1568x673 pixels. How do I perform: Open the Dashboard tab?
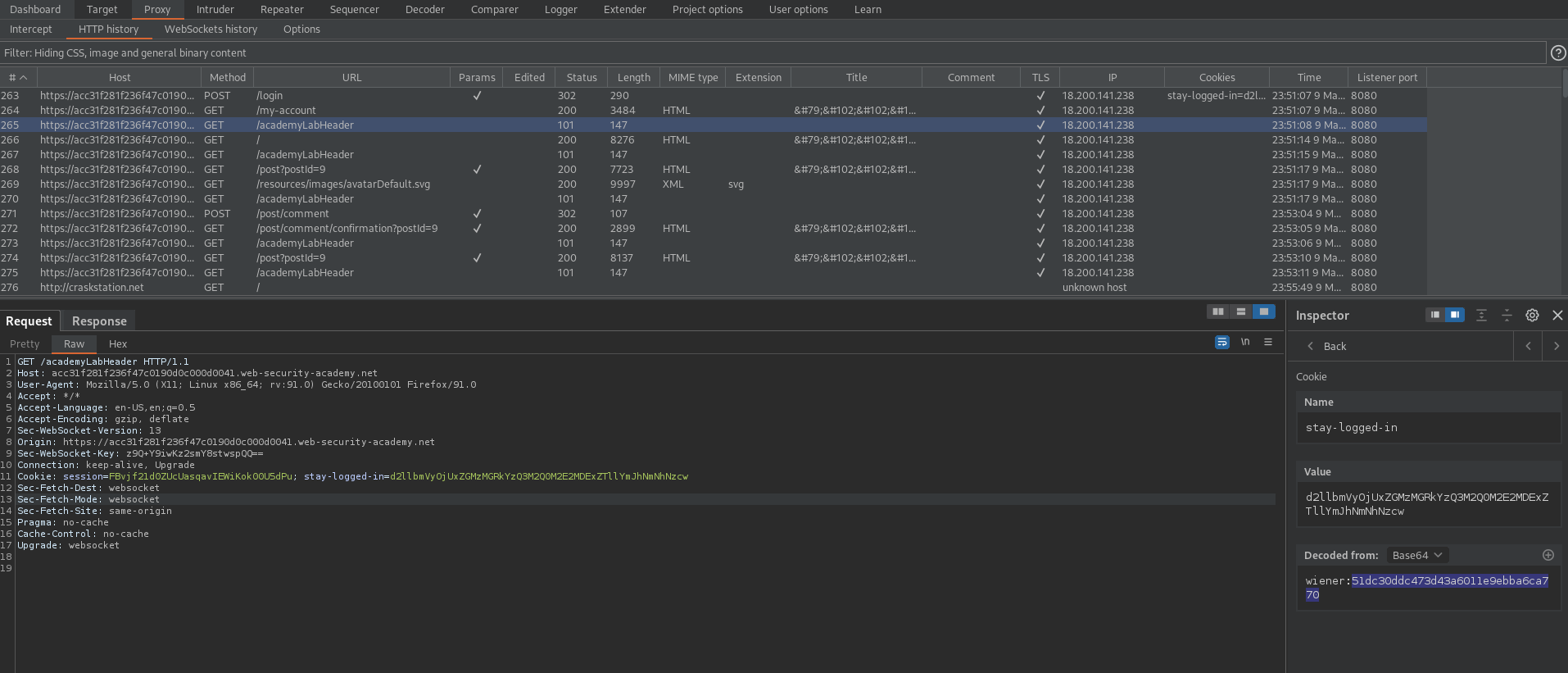tap(35, 9)
